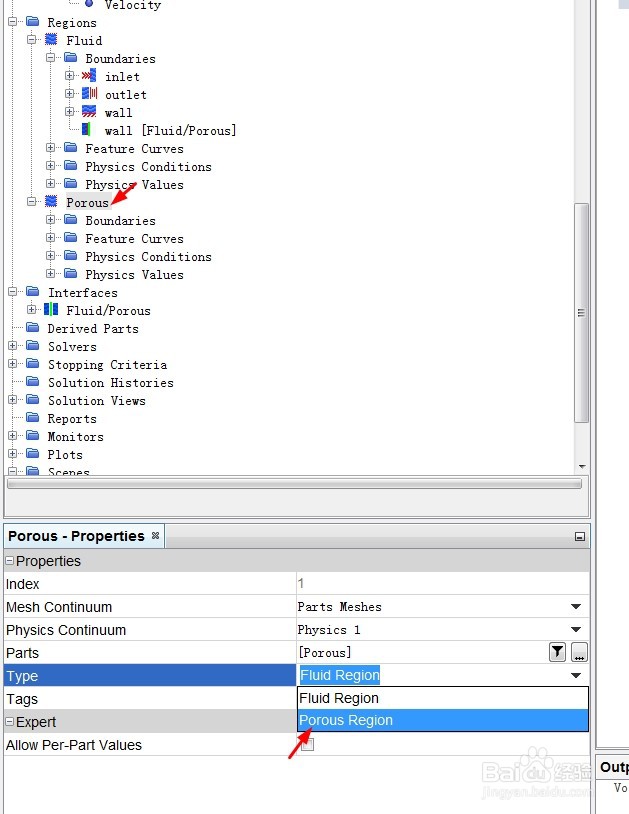Image resolution: width=629 pixels, height=814 pixels.
Task: Click the Fluid/Porous interface icon
Action: 51,310
